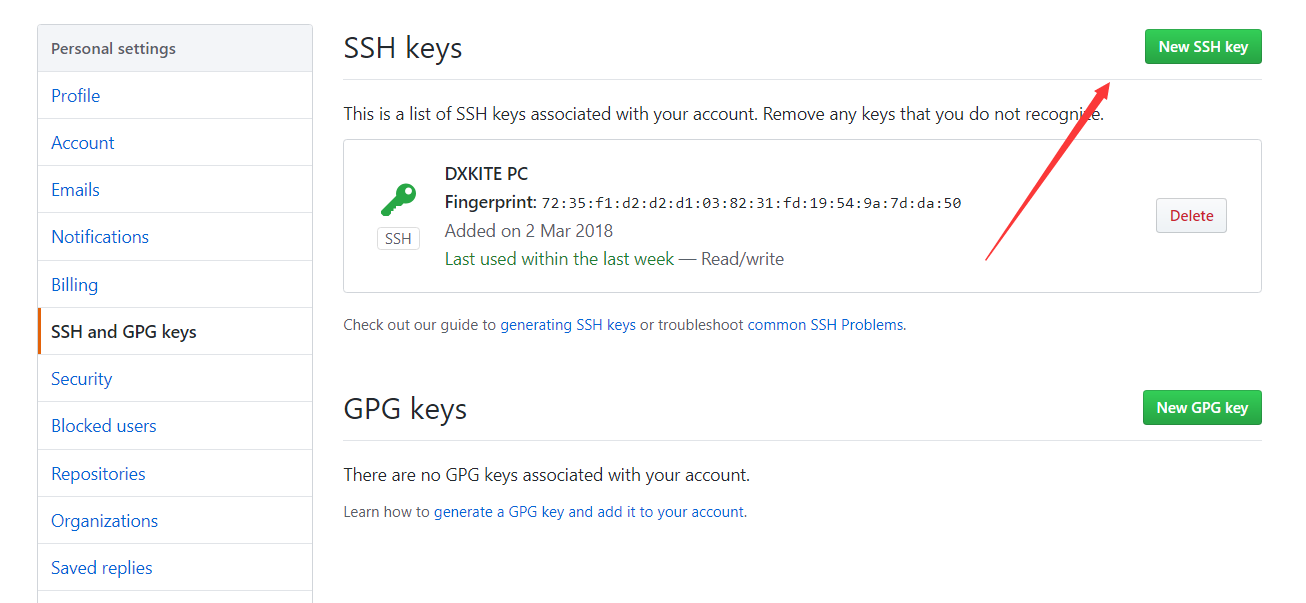Navigate to Notifications settings

coord(100,237)
